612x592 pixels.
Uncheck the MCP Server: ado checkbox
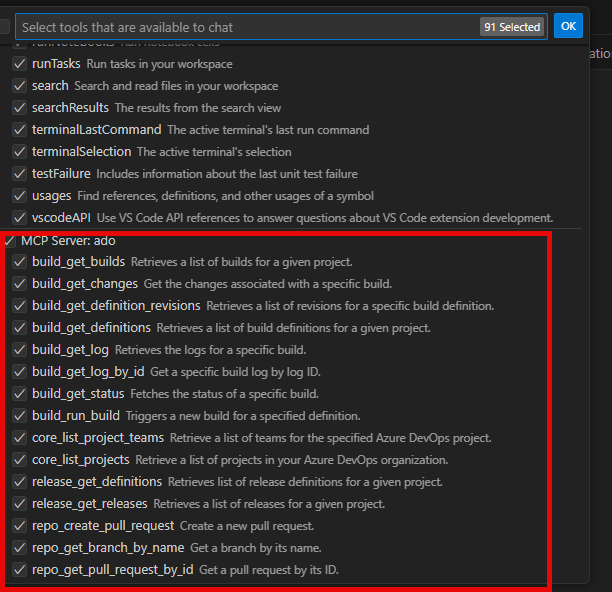click(x=9, y=241)
